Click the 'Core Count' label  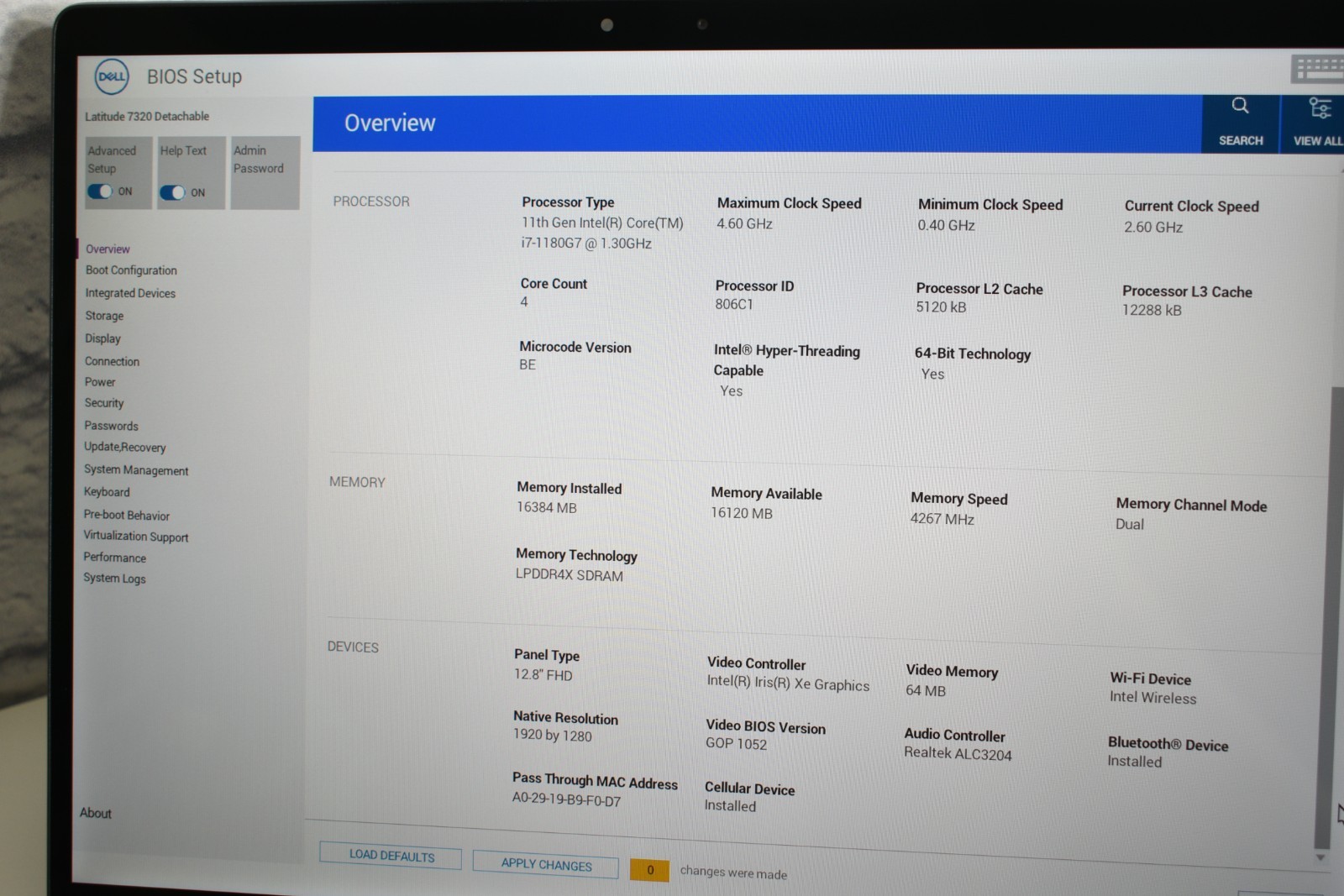(x=554, y=284)
